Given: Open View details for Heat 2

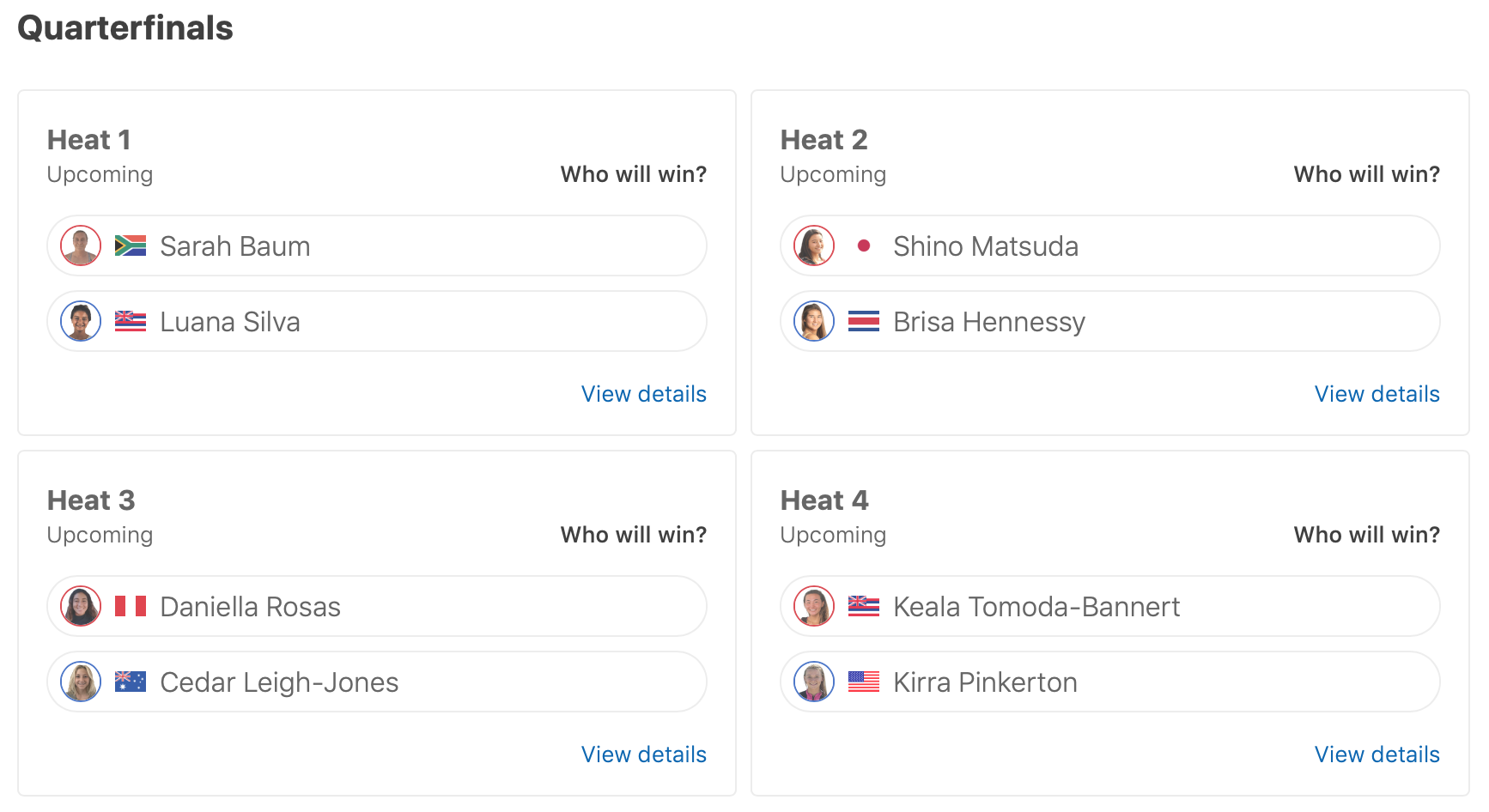Looking at the screenshot, I should (1377, 394).
